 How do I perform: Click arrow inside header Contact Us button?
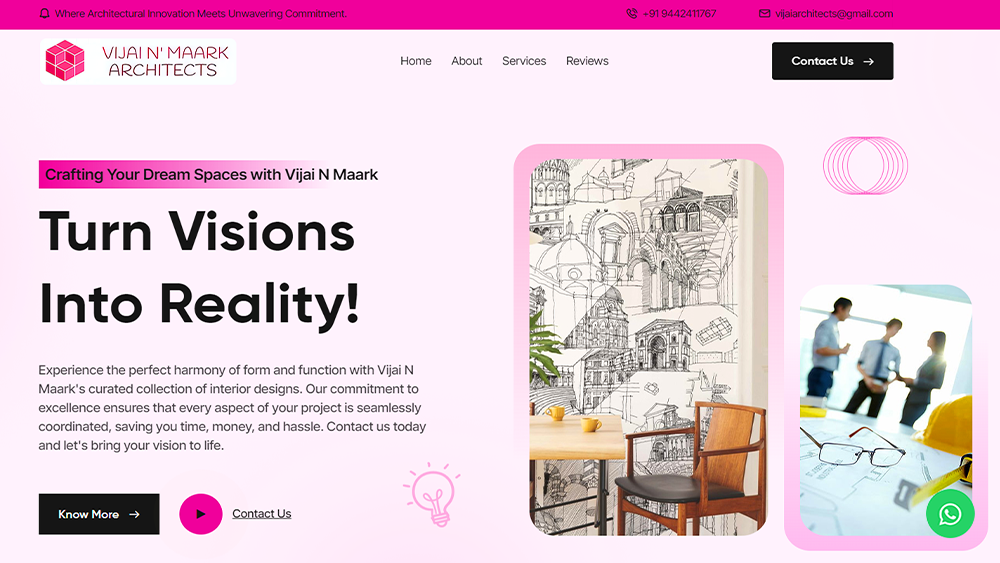[x=868, y=62]
